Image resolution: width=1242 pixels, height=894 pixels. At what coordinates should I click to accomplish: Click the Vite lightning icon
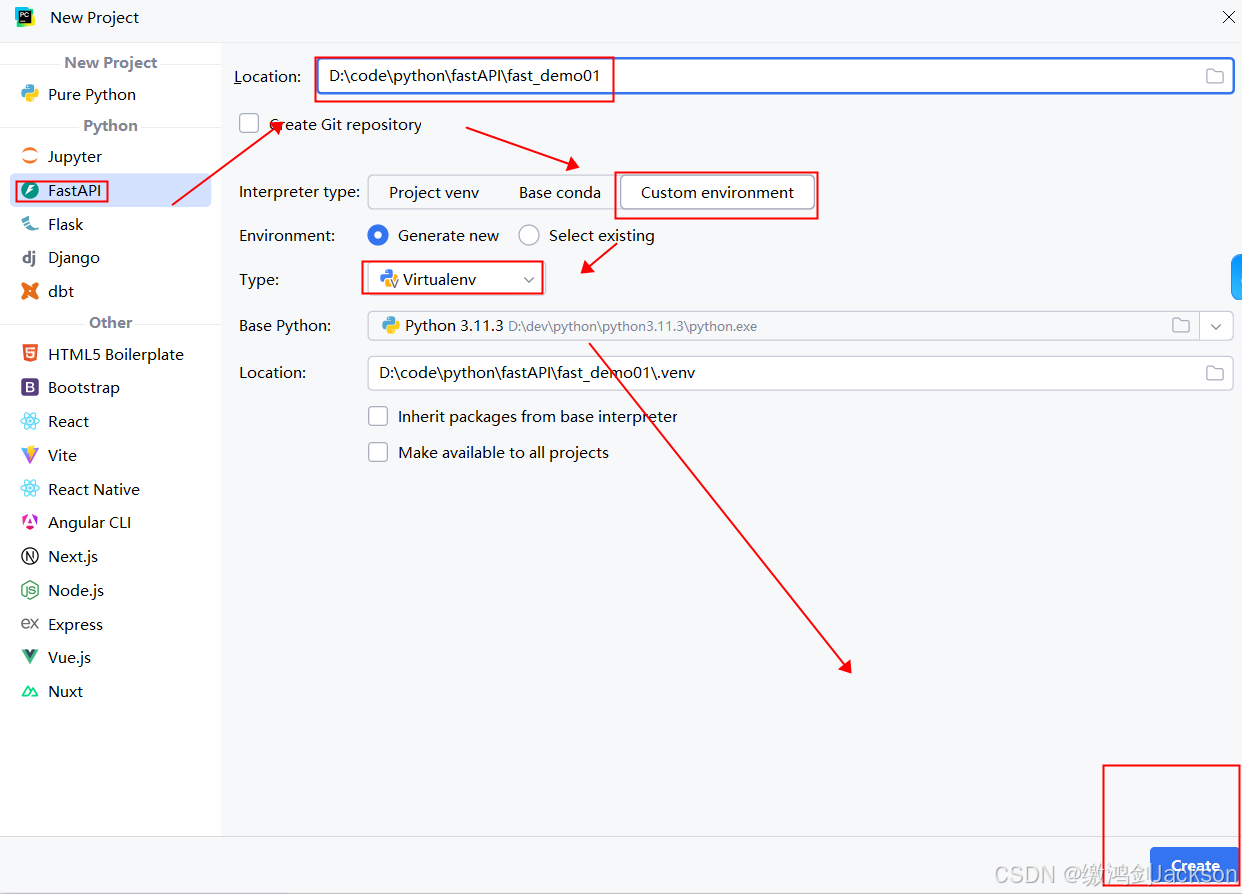30,455
